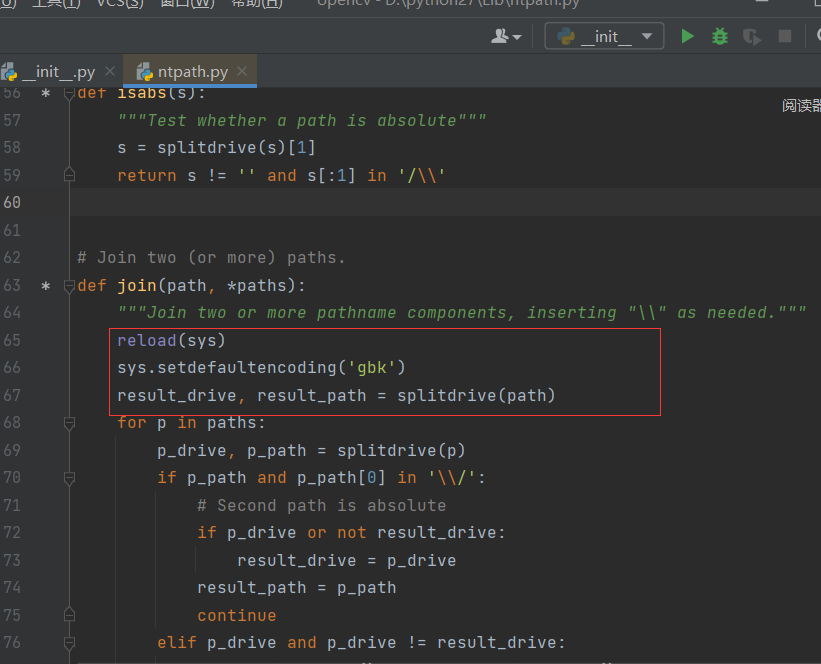Start the debugger using the bug icon
821x664 pixels.
pyautogui.click(x=719, y=35)
